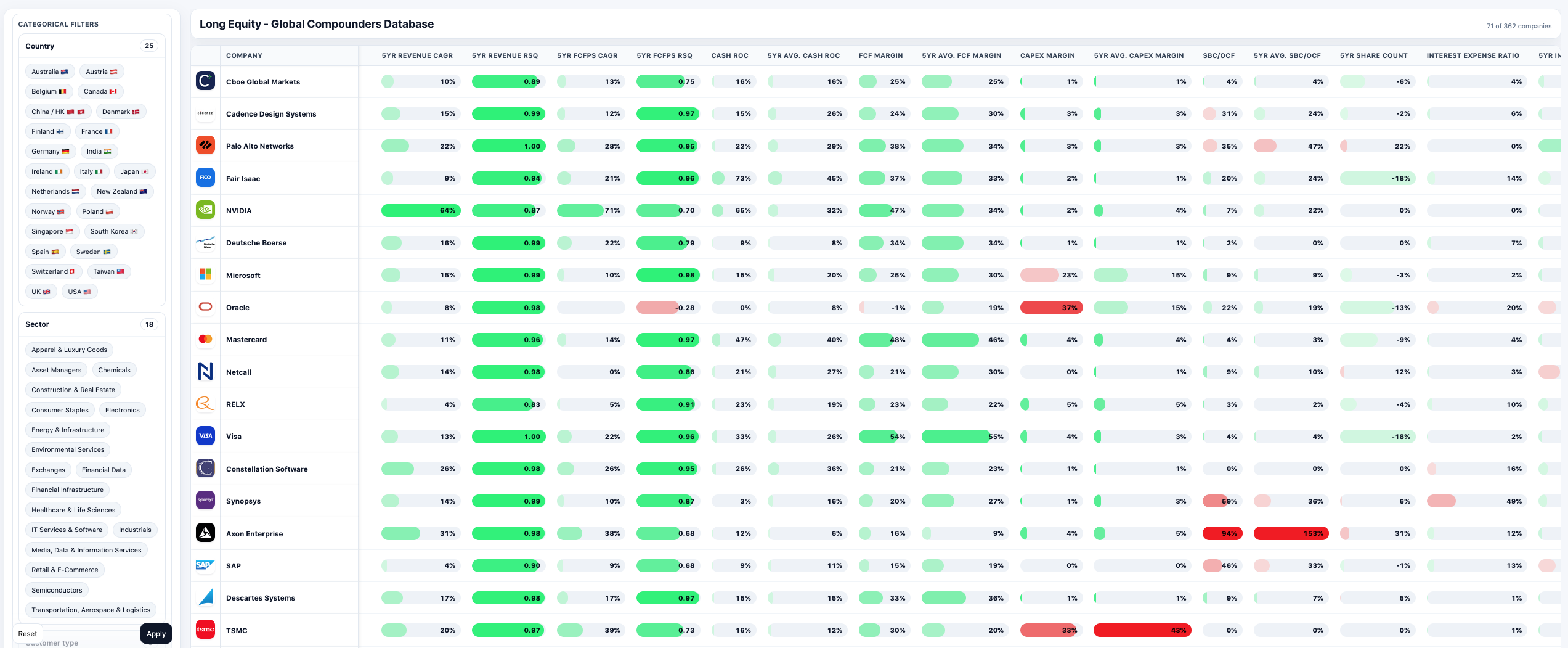Toggle the Exchanges sector filter chip
This screenshot has width=1568, height=648.
pyautogui.click(x=48, y=470)
